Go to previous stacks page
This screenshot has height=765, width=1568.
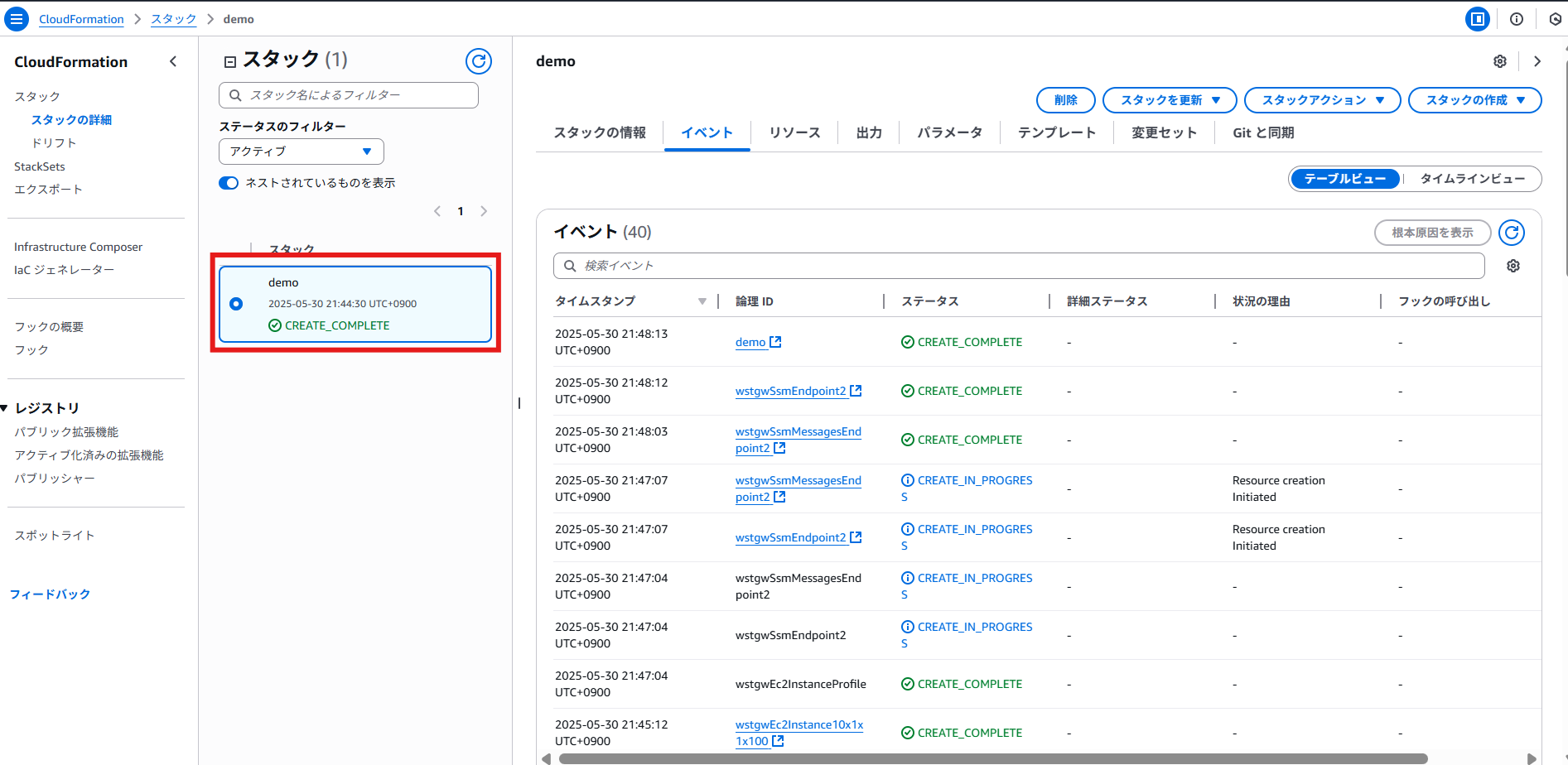(x=437, y=211)
